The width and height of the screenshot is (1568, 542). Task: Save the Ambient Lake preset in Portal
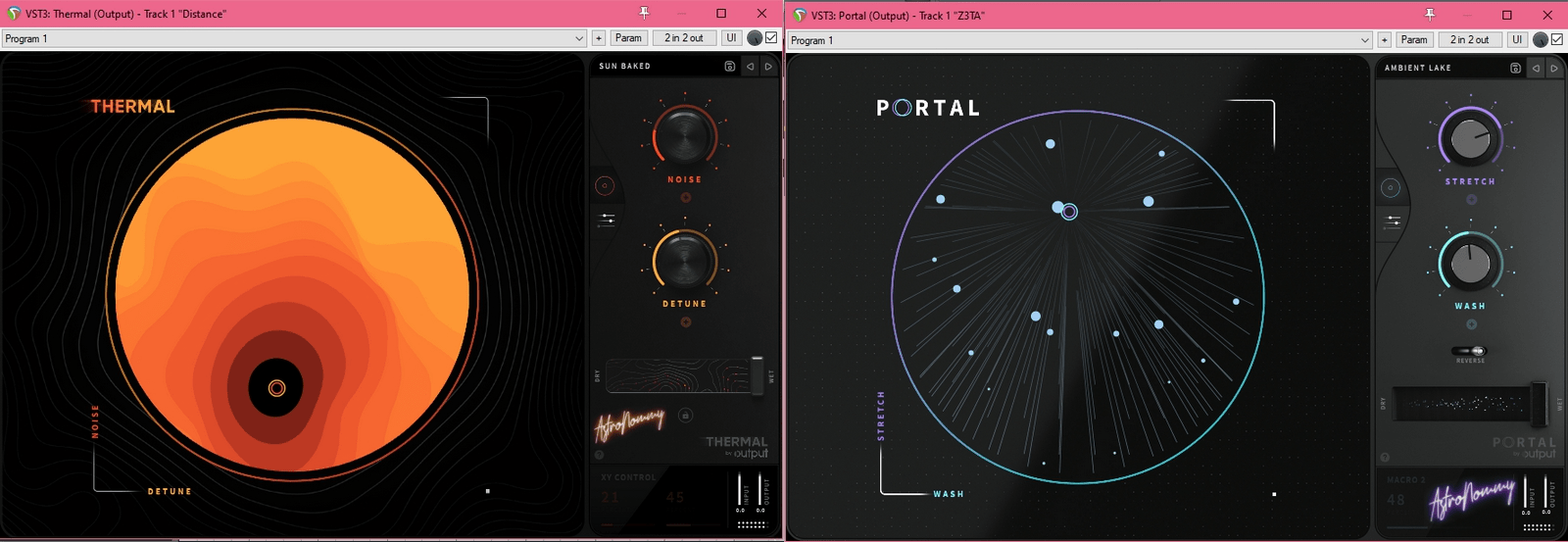1515,69
